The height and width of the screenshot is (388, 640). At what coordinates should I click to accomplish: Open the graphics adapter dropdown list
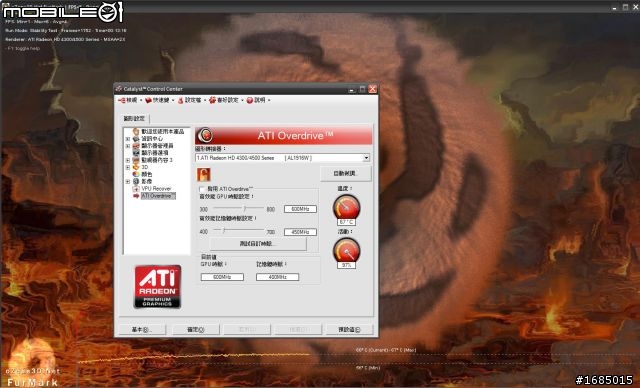[x=366, y=157]
